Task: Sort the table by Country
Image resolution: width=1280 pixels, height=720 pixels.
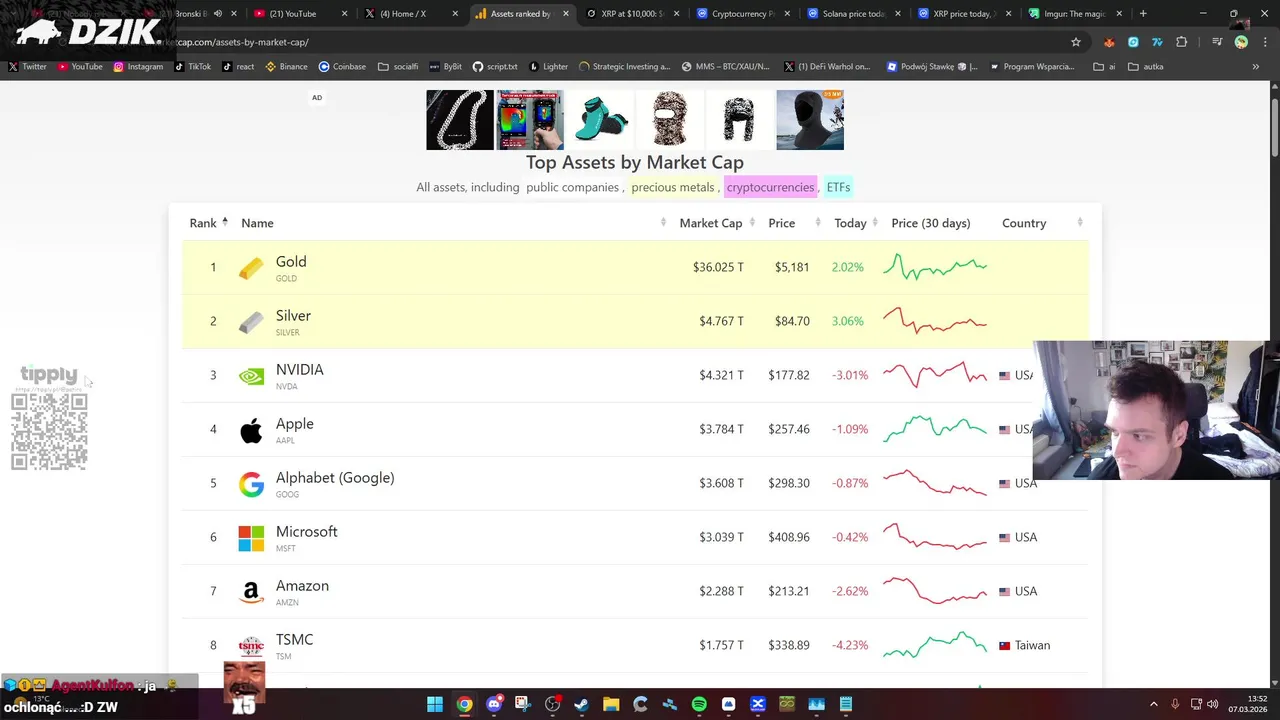Action: point(1024,223)
